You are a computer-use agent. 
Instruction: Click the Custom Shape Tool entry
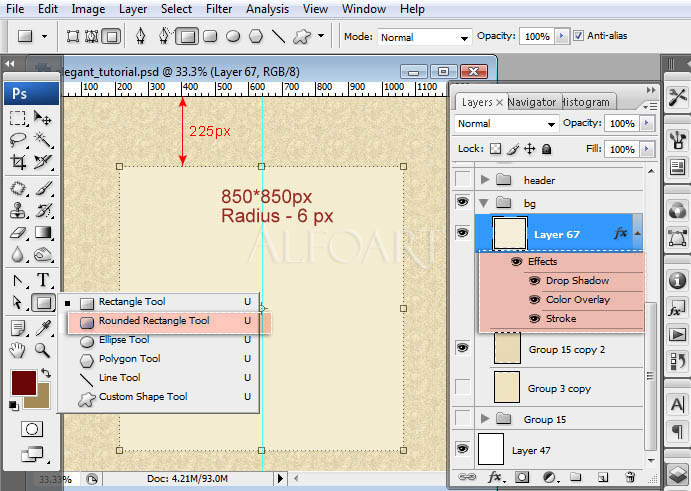(142, 397)
